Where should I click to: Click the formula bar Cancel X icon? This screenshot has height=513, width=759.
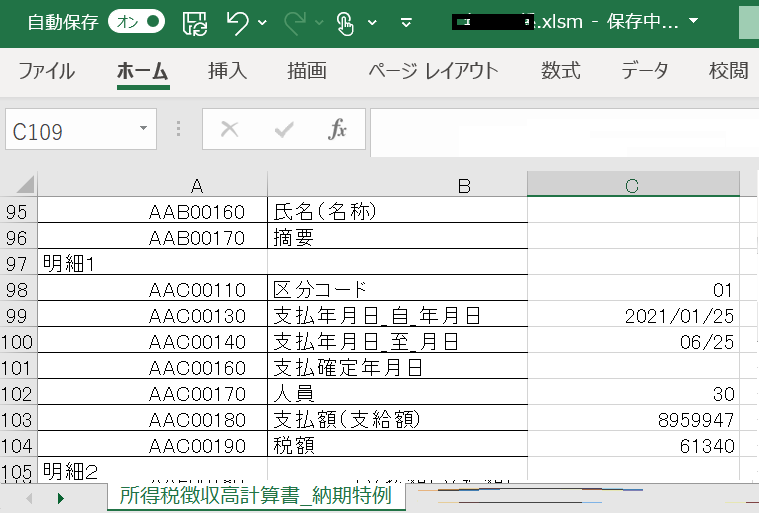tap(229, 129)
